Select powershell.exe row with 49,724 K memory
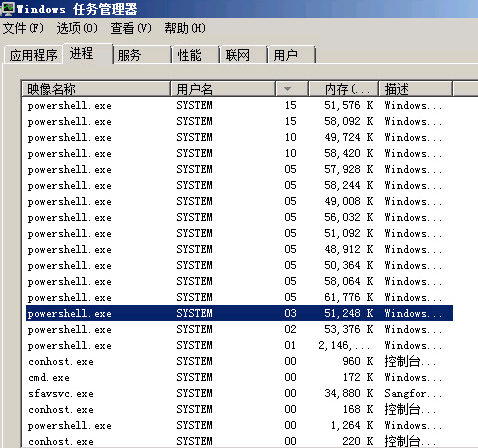The image size is (478, 448). [239, 137]
